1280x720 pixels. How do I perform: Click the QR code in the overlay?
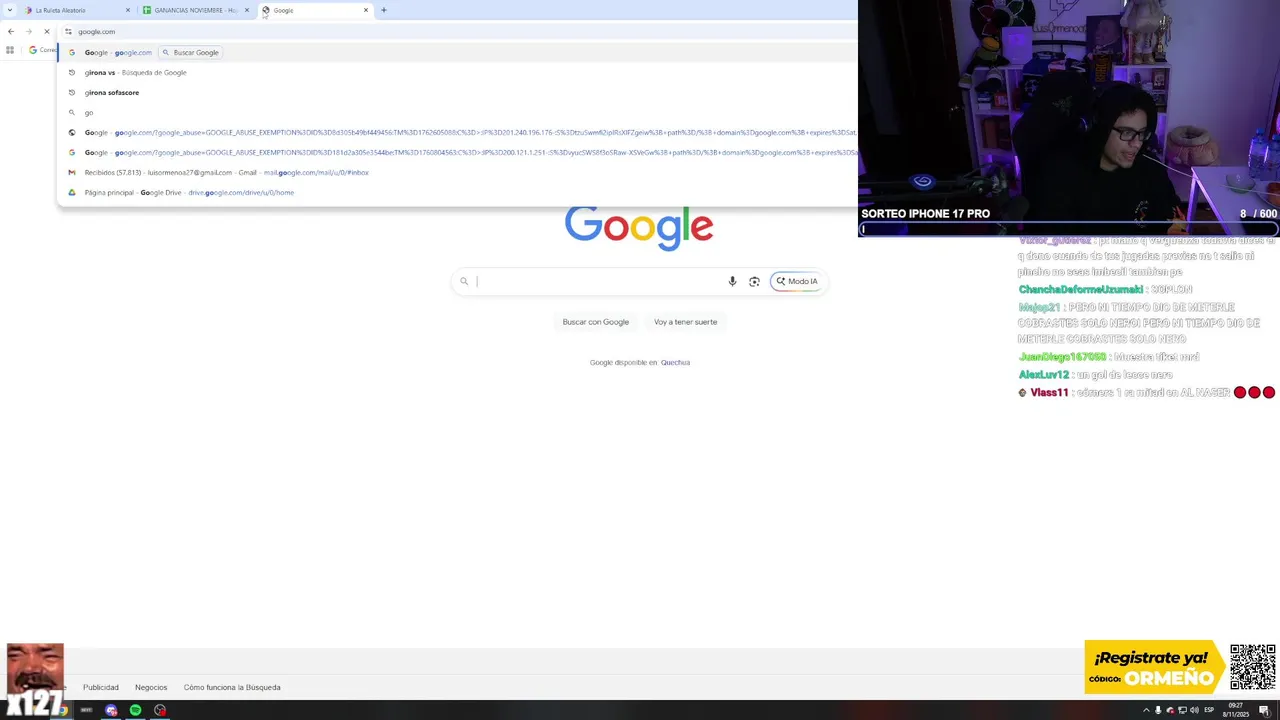[1252, 667]
